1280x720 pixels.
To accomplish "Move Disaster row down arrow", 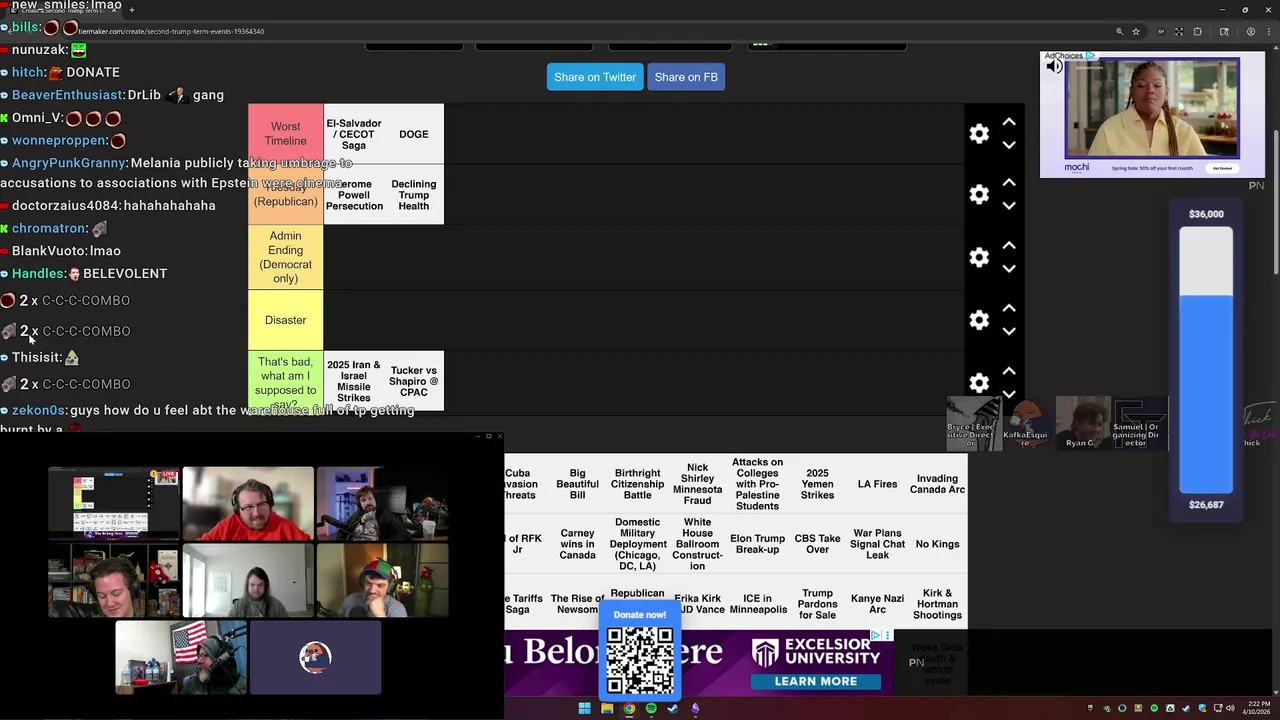I will (x=1009, y=331).
